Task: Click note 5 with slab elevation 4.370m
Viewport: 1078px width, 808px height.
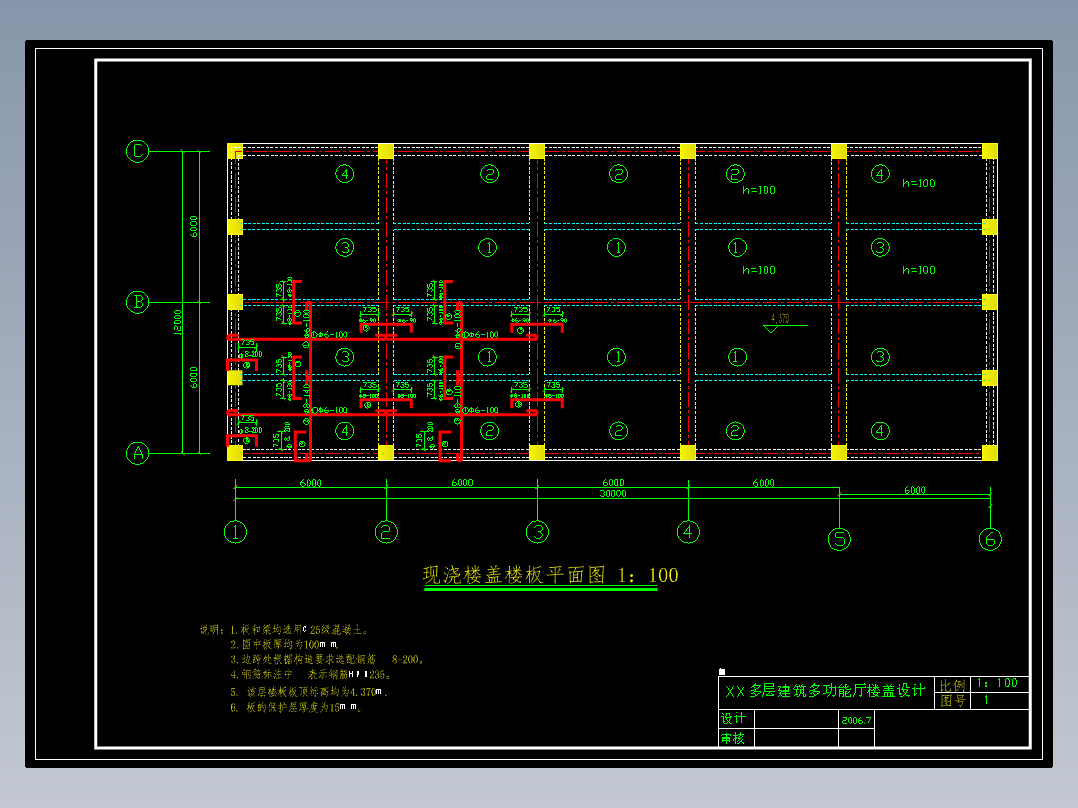Action: [309, 692]
